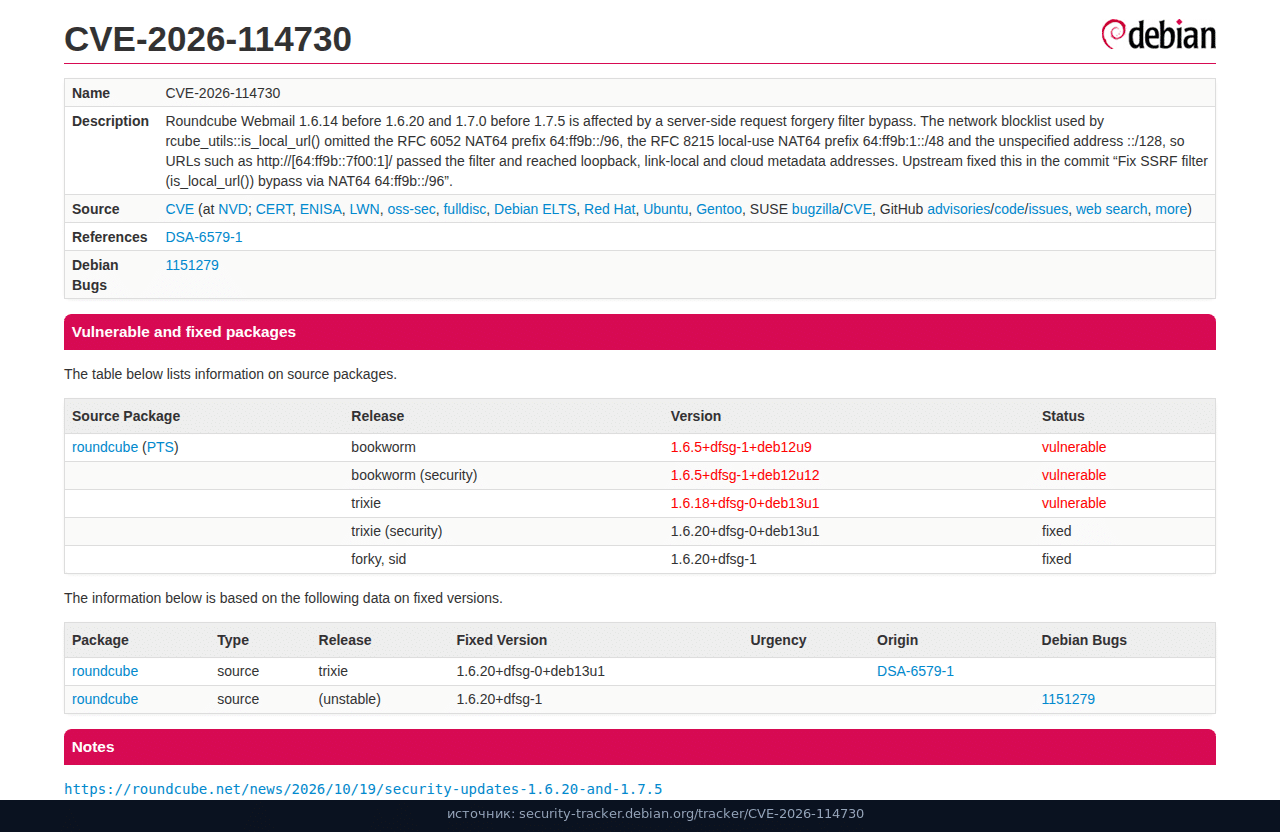Follow the web search link
Viewport: 1280px width, 832px height.
coord(1112,209)
